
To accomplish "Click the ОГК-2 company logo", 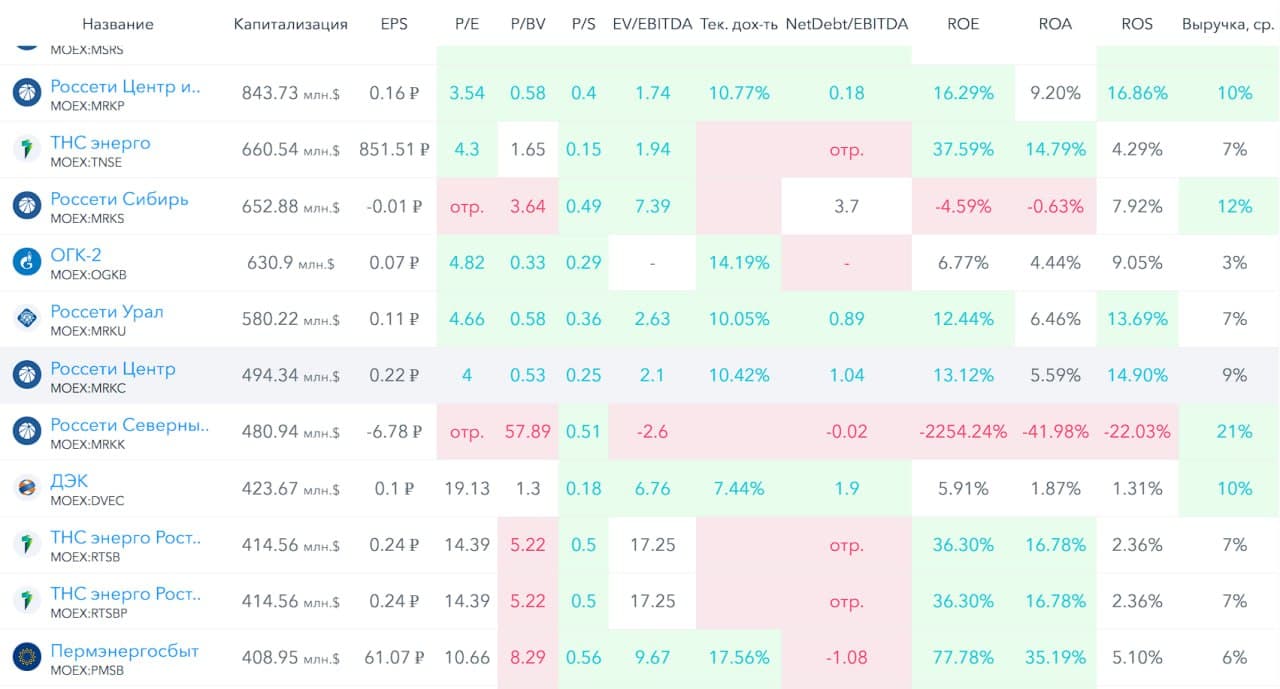I will point(26,263).
